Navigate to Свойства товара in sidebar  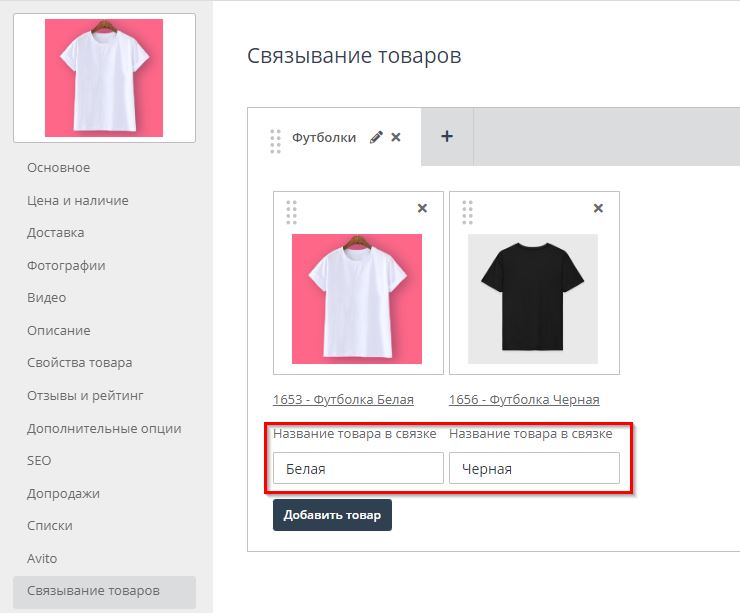click(x=80, y=363)
